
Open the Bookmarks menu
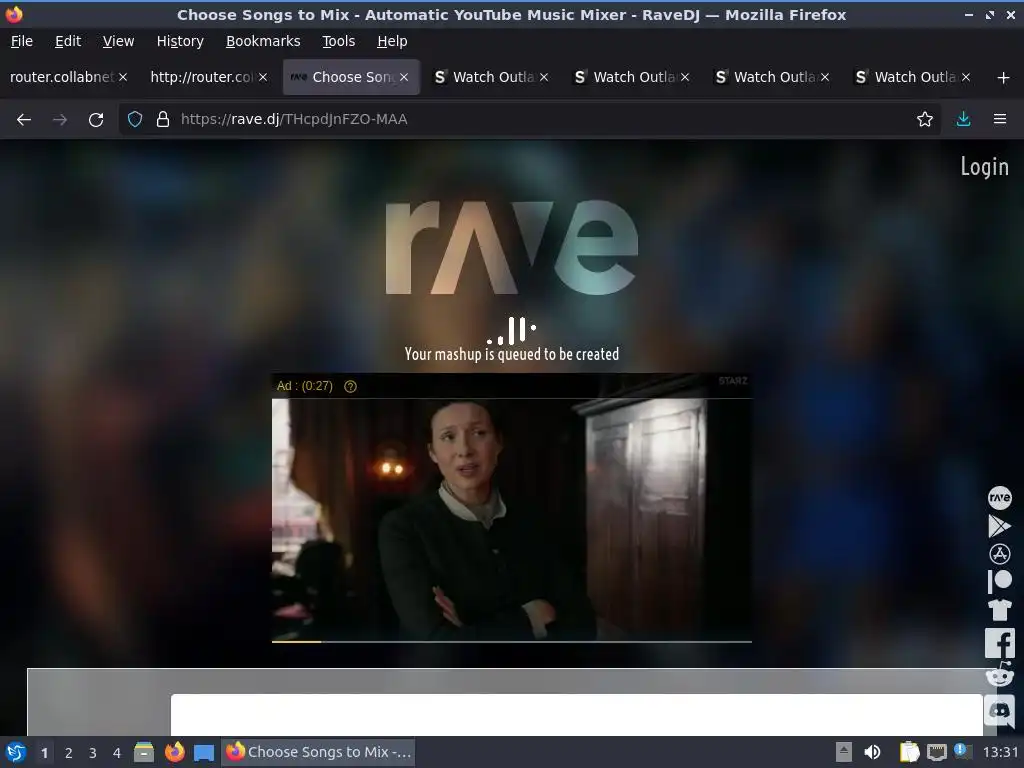point(263,41)
